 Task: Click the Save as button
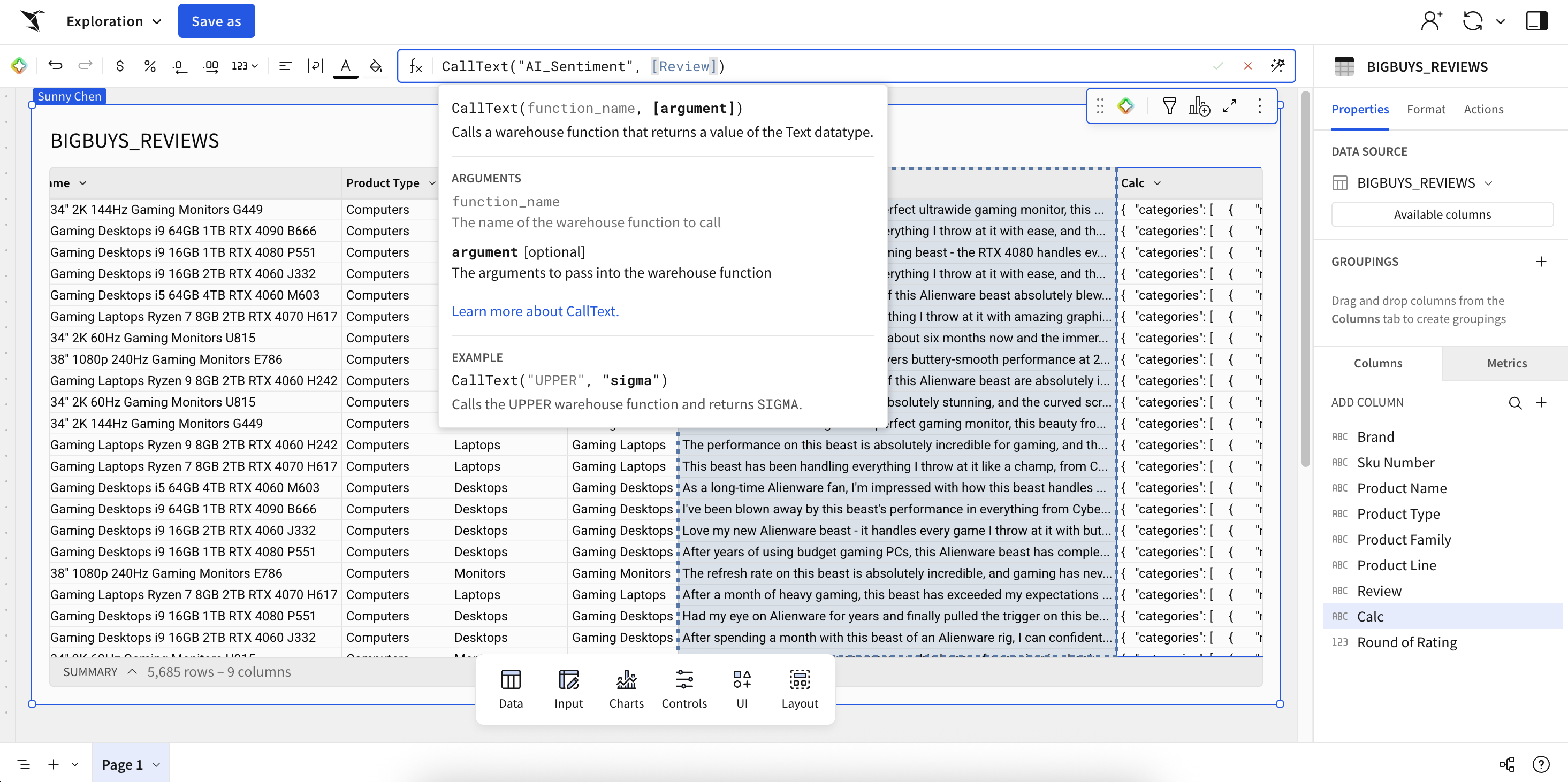(x=216, y=21)
